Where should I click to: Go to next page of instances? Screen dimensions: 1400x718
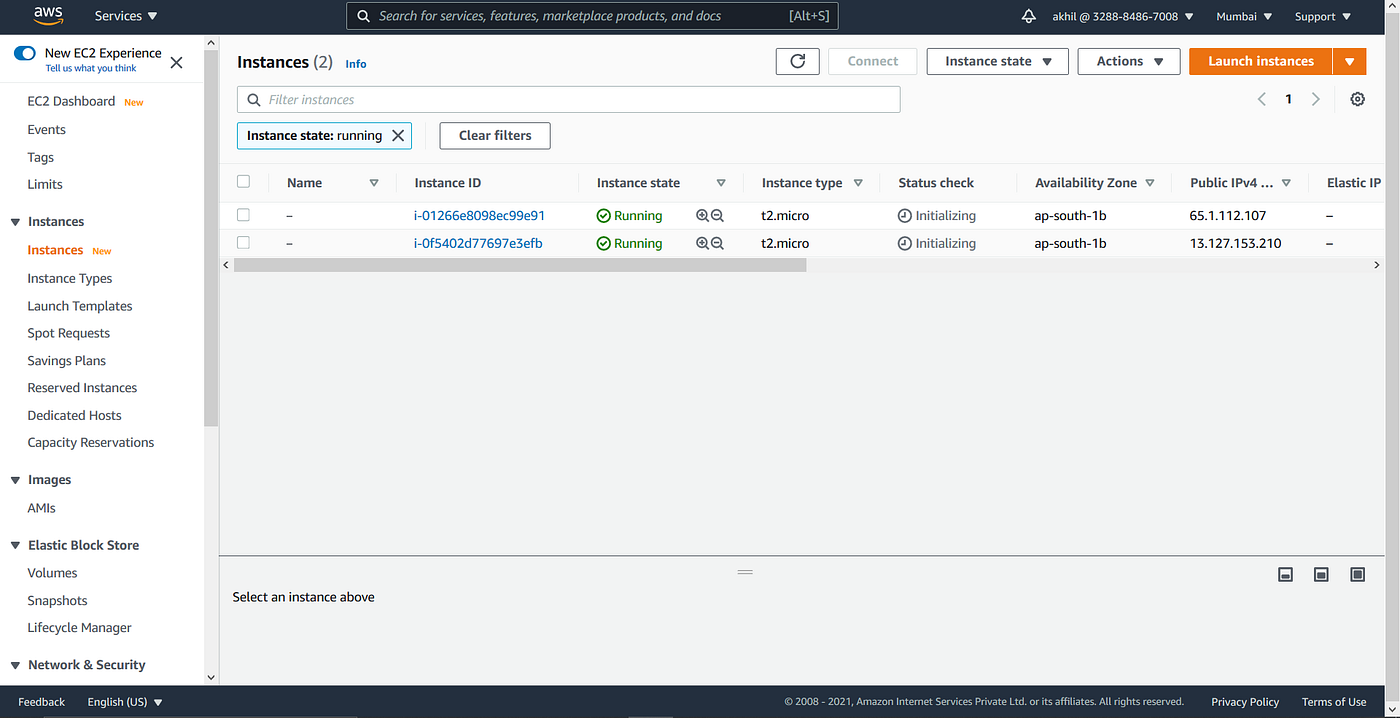[x=1316, y=99]
